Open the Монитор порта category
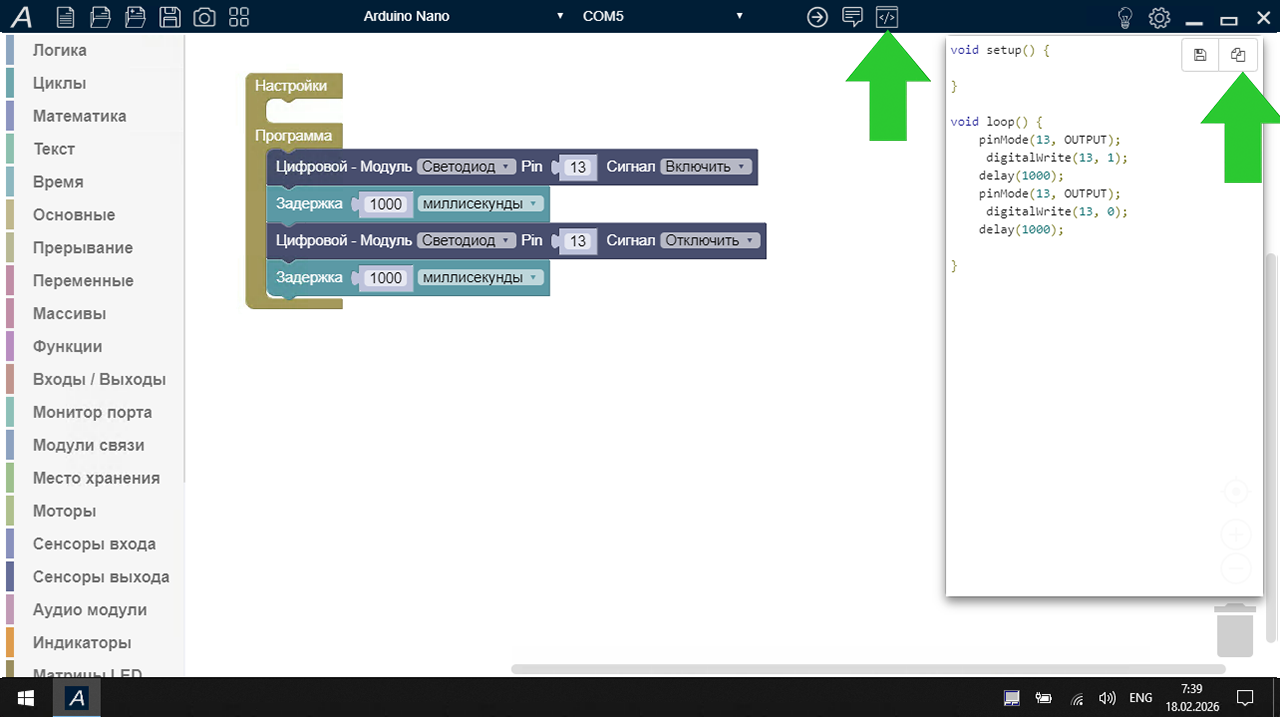 pyautogui.click(x=92, y=412)
